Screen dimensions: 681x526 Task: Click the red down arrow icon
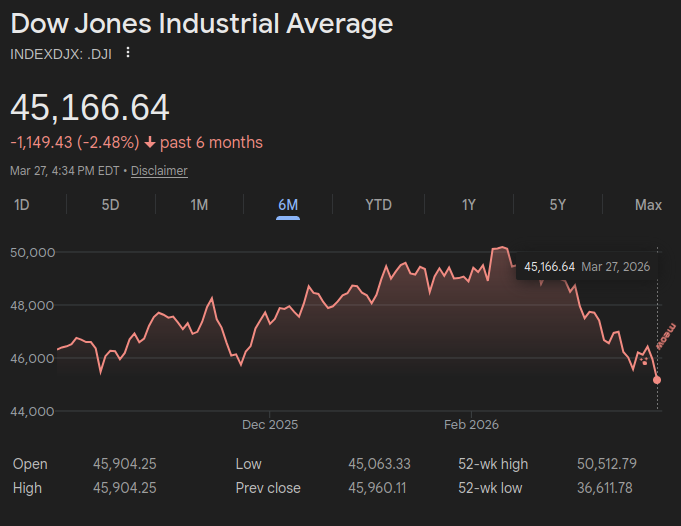click(x=150, y=143)
